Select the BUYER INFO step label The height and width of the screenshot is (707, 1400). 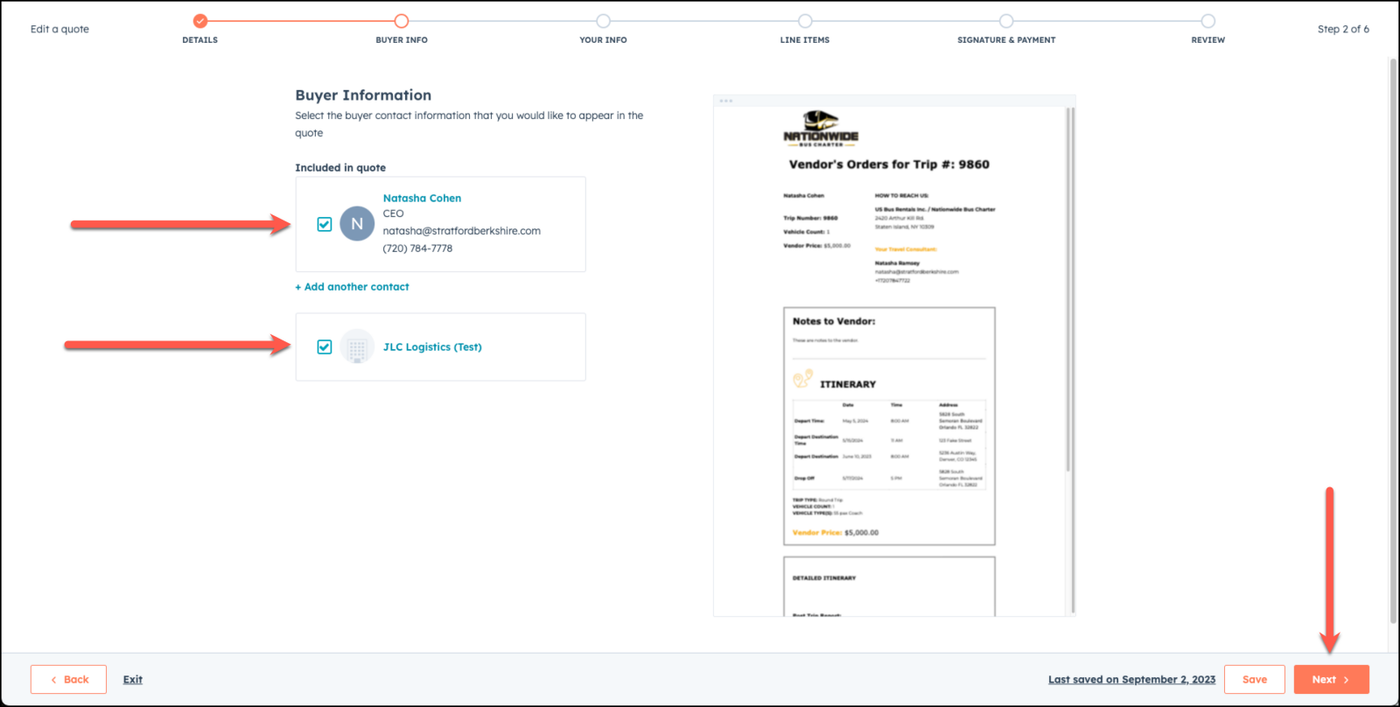coord(402,40)
